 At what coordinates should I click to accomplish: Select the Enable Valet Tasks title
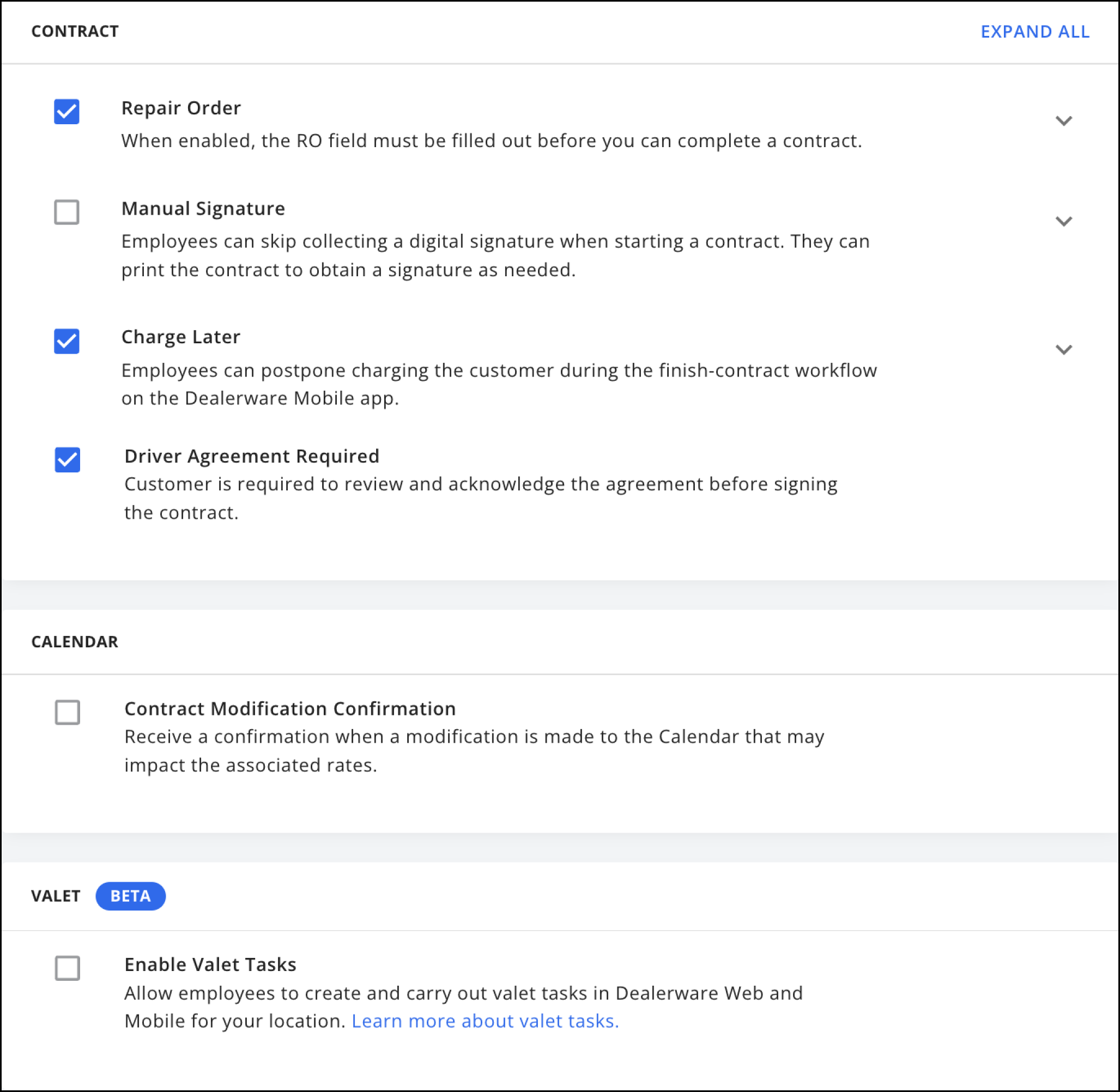point(210,964)
